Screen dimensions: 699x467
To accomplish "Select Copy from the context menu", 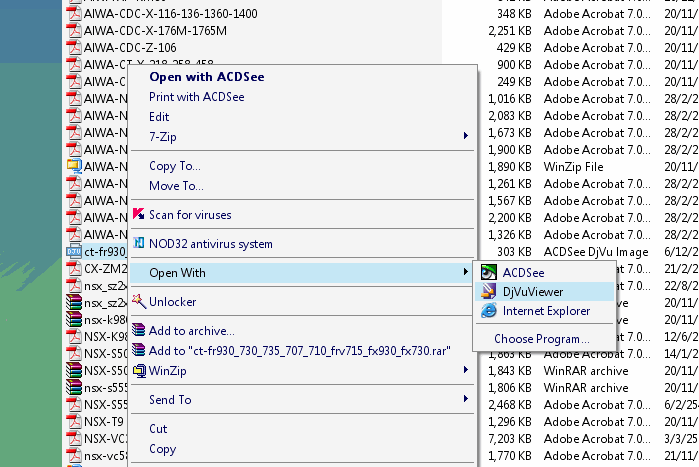I will coord(163,449).
